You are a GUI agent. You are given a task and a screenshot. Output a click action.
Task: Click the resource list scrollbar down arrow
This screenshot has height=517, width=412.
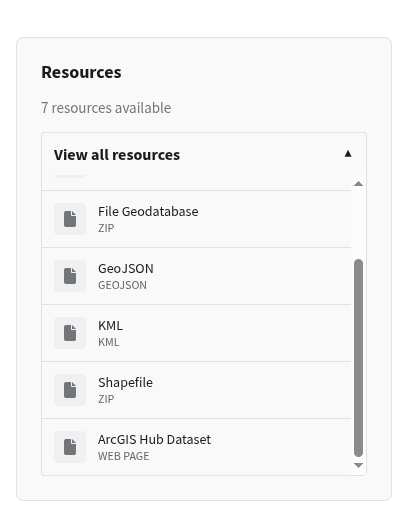point(358,465)
